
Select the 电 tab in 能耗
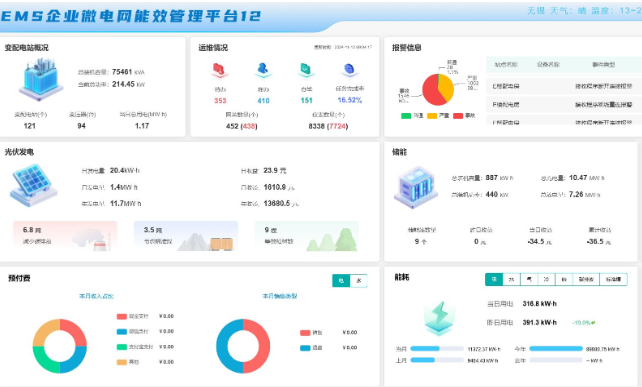[494, 279]
